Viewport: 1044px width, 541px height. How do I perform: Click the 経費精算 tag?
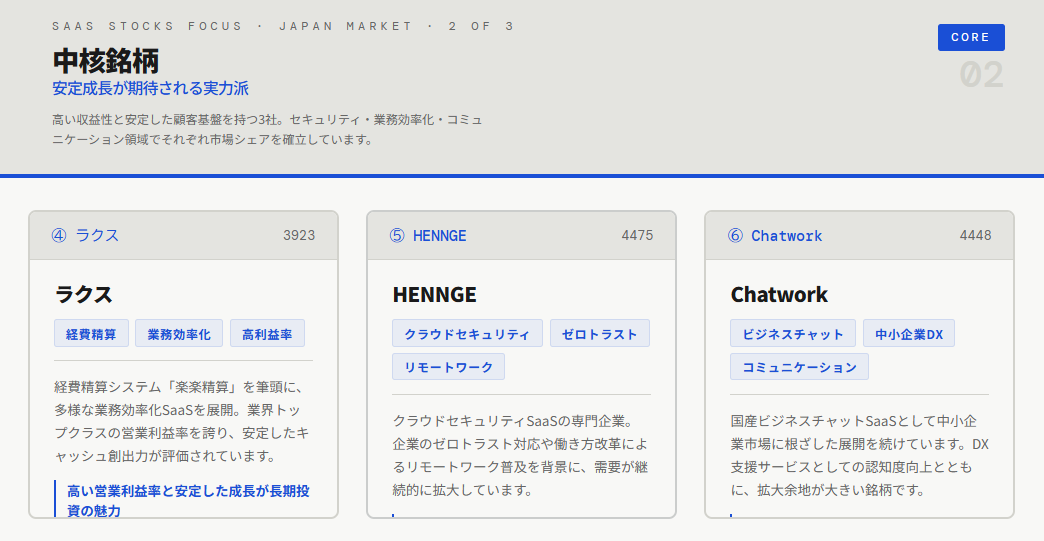tap(91, 334)
